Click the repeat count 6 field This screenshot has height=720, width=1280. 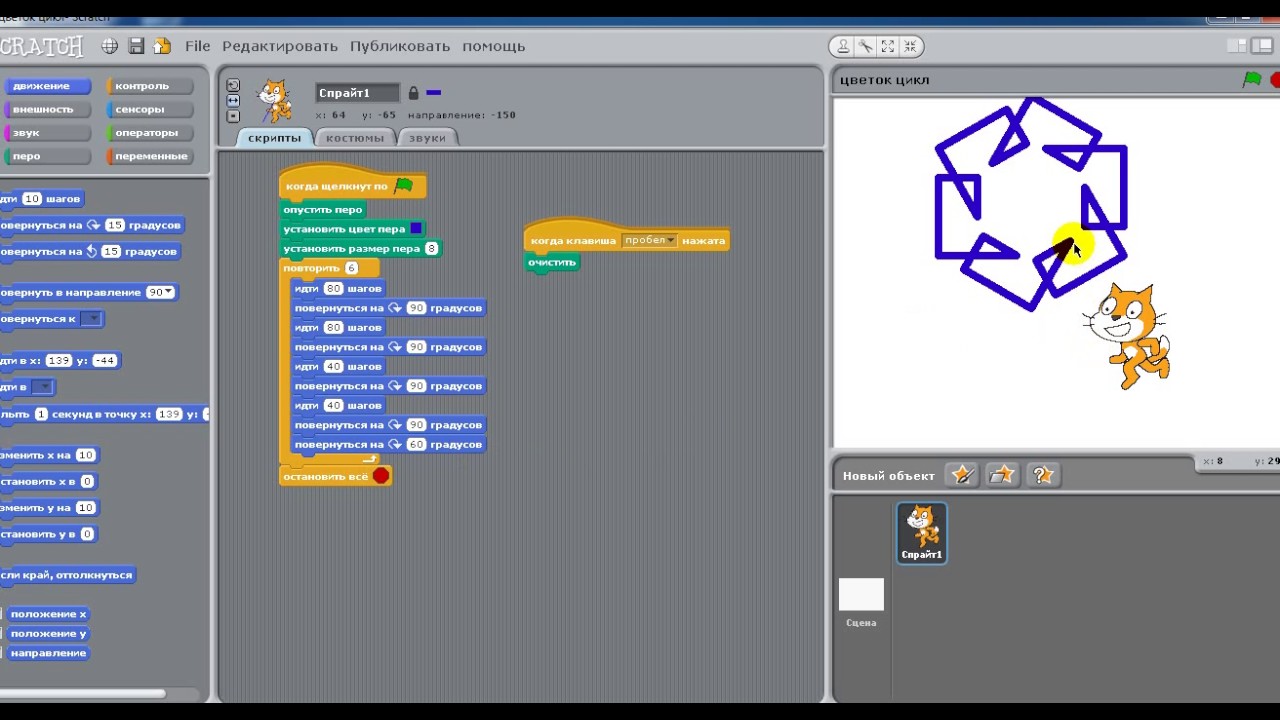tap(351, 268)
